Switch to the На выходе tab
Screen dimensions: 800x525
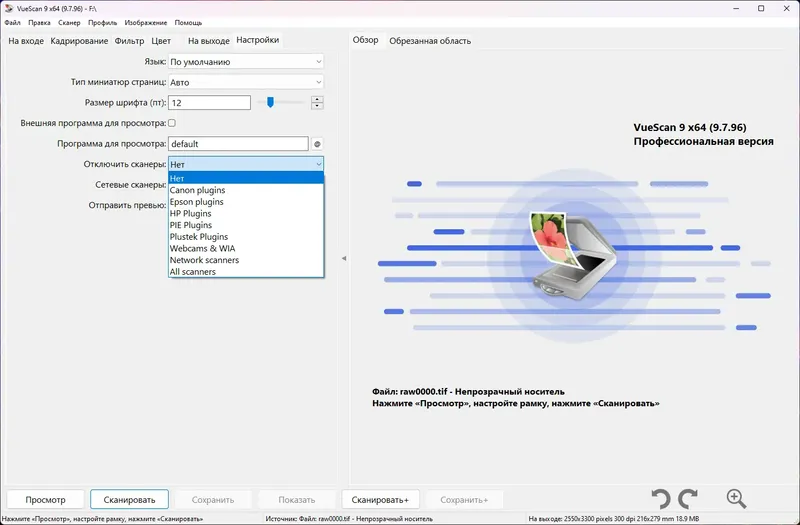pyautogui.click(x=209, y=41)
